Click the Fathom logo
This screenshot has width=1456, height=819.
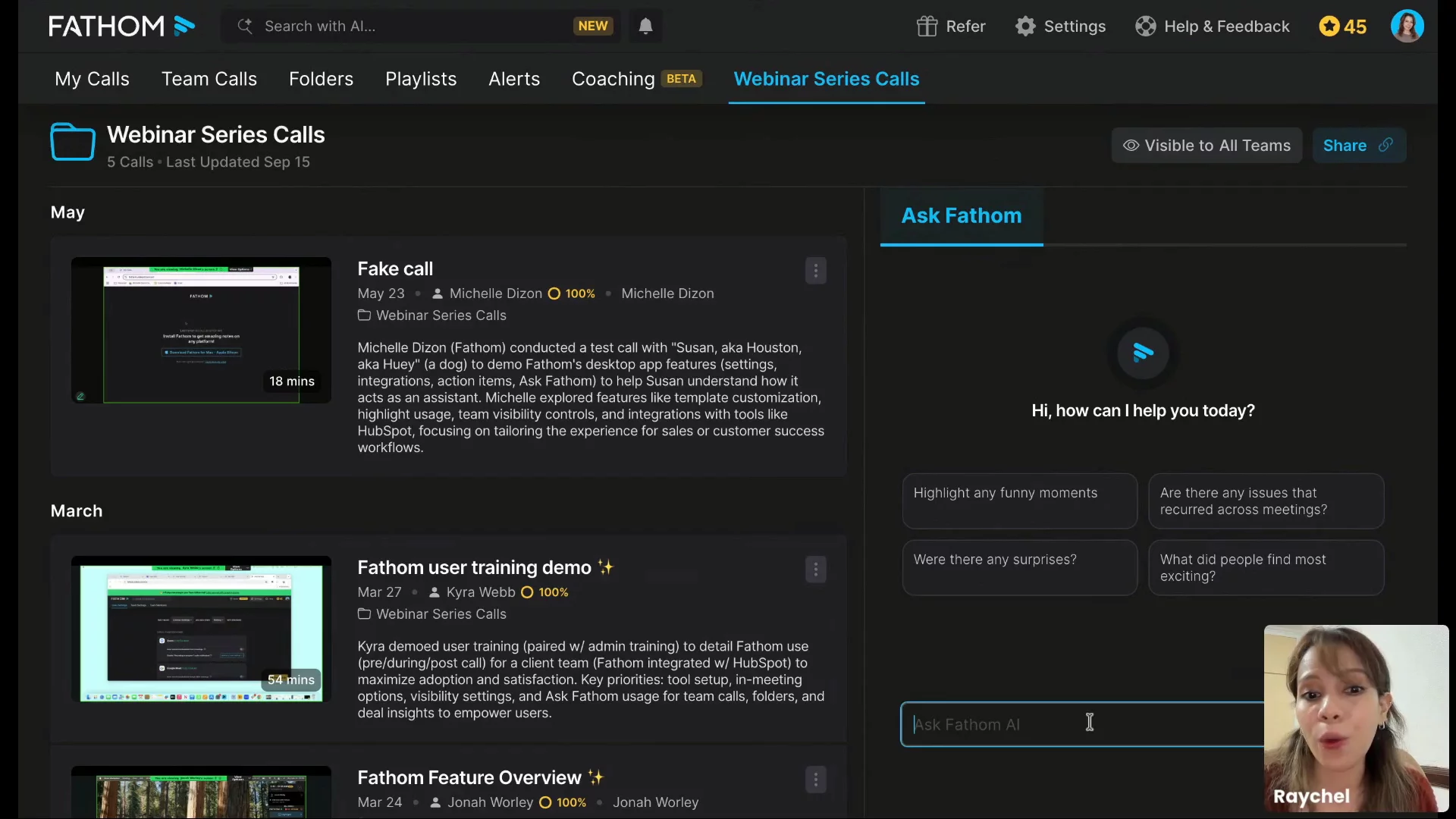[121, 27]
